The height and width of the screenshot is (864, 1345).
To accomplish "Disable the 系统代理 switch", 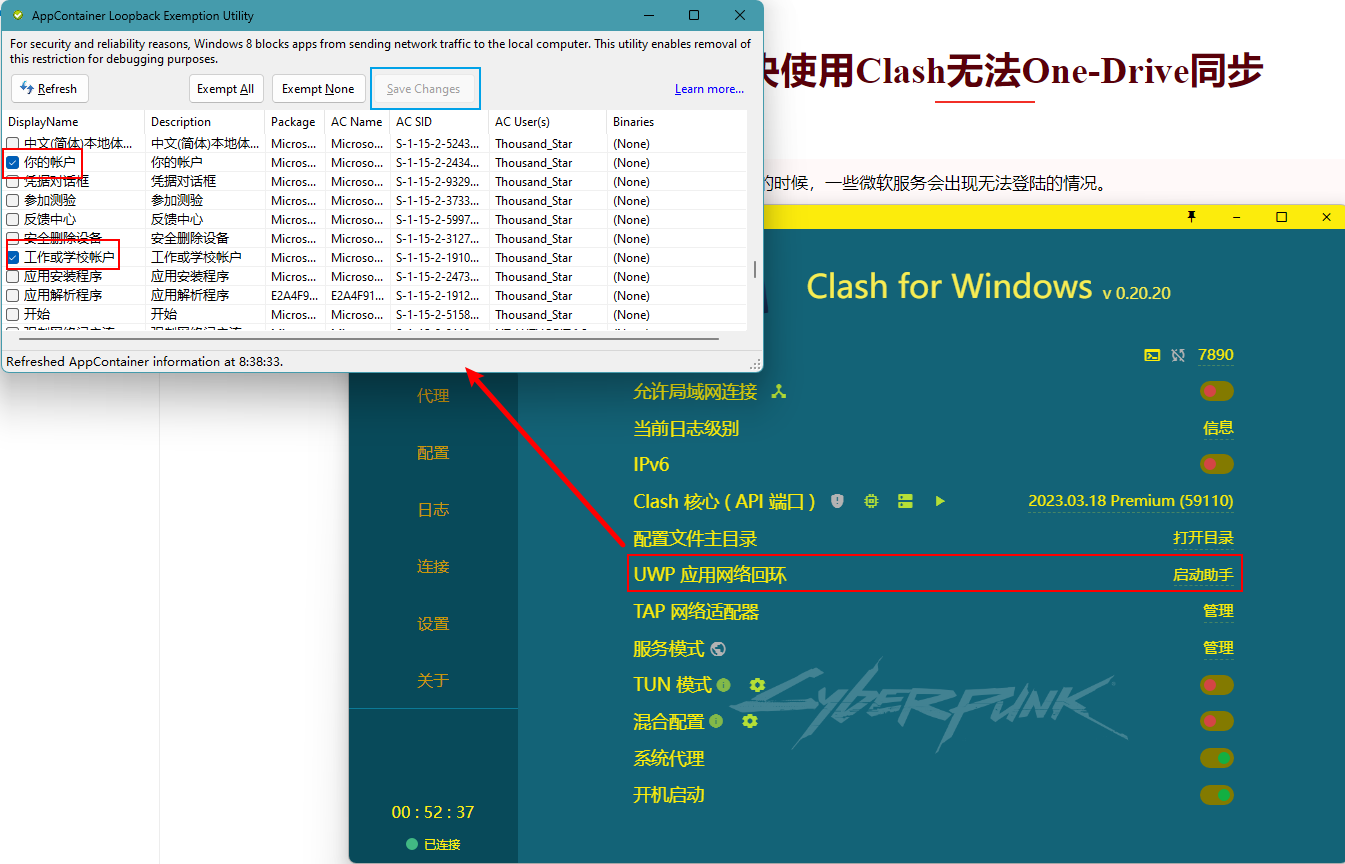I will point(1217,758).
